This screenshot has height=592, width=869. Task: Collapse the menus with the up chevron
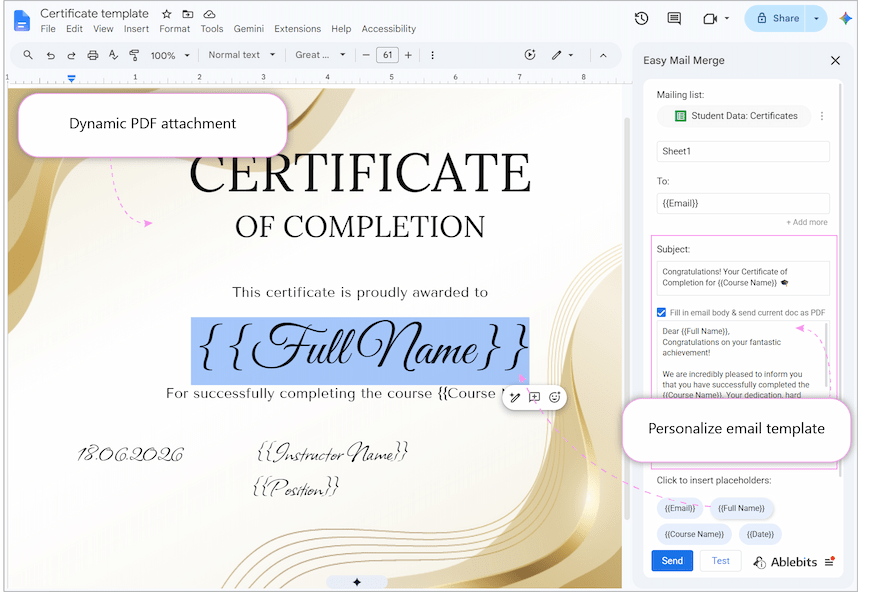point(604,55)
